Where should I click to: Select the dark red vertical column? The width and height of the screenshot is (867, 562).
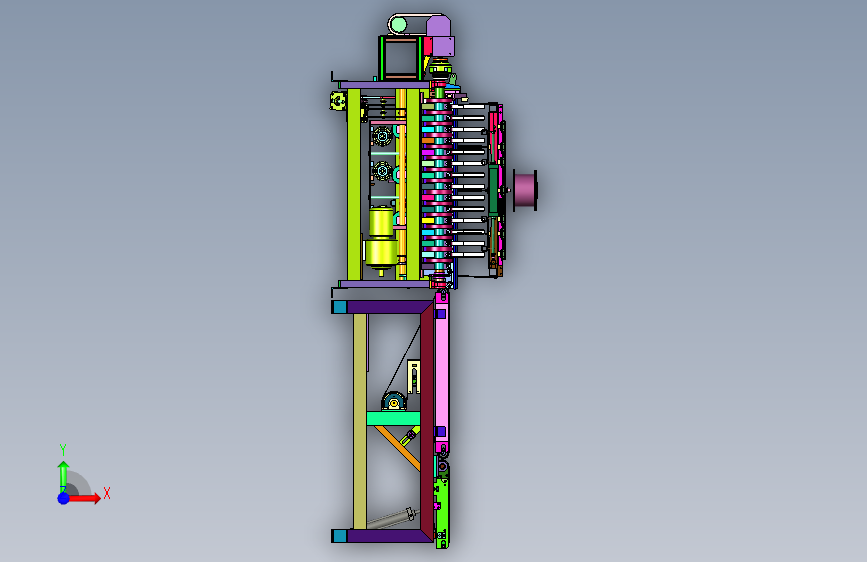tap(427, 422)
